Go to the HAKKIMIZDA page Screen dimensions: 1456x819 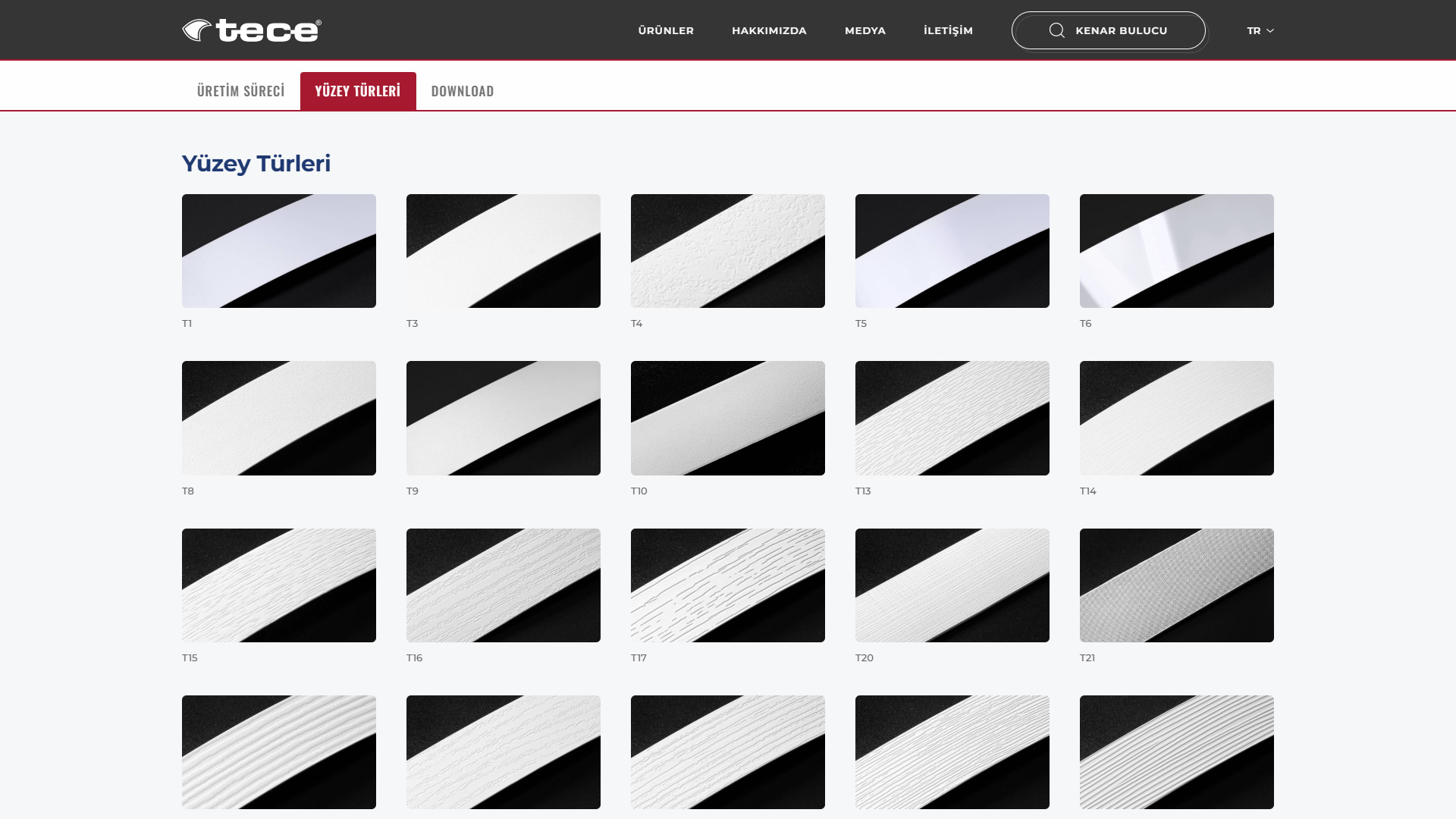pos(768,30)
